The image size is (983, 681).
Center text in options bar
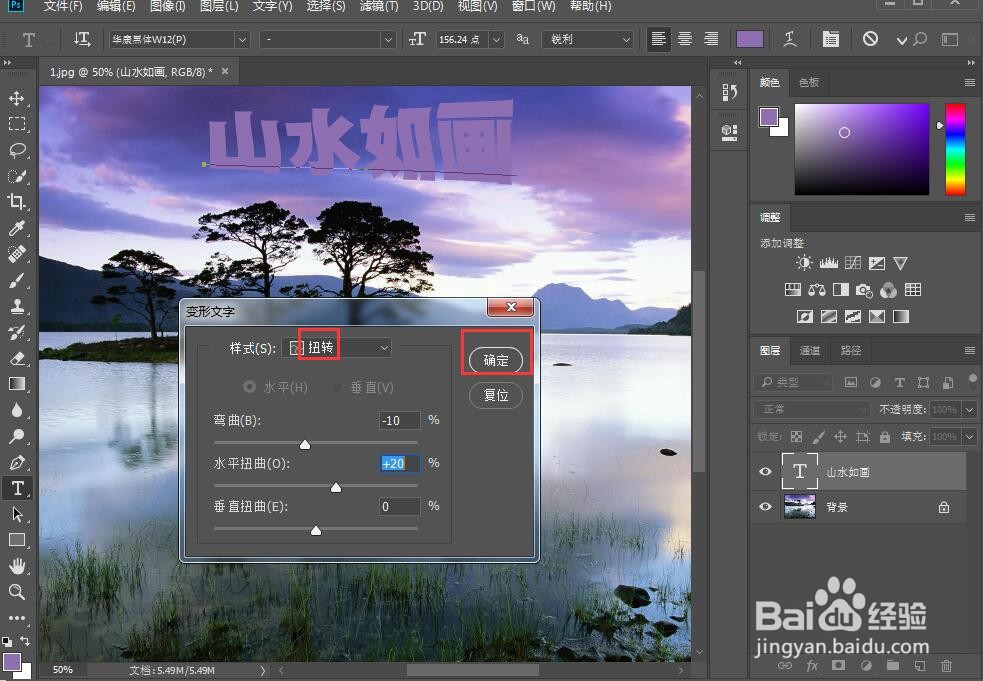point(685,40)
